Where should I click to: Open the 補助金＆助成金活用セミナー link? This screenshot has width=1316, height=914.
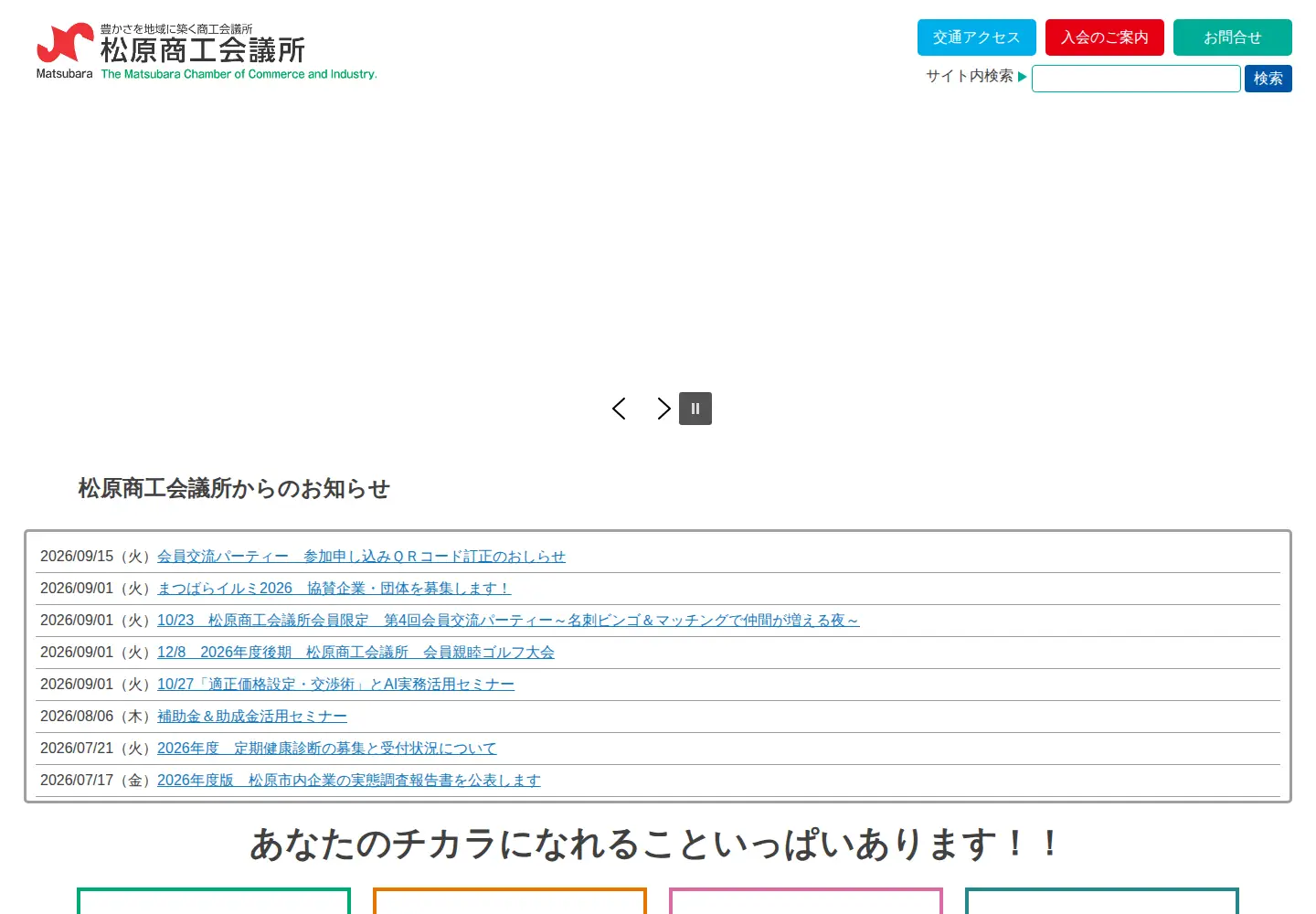coord(252,717)
